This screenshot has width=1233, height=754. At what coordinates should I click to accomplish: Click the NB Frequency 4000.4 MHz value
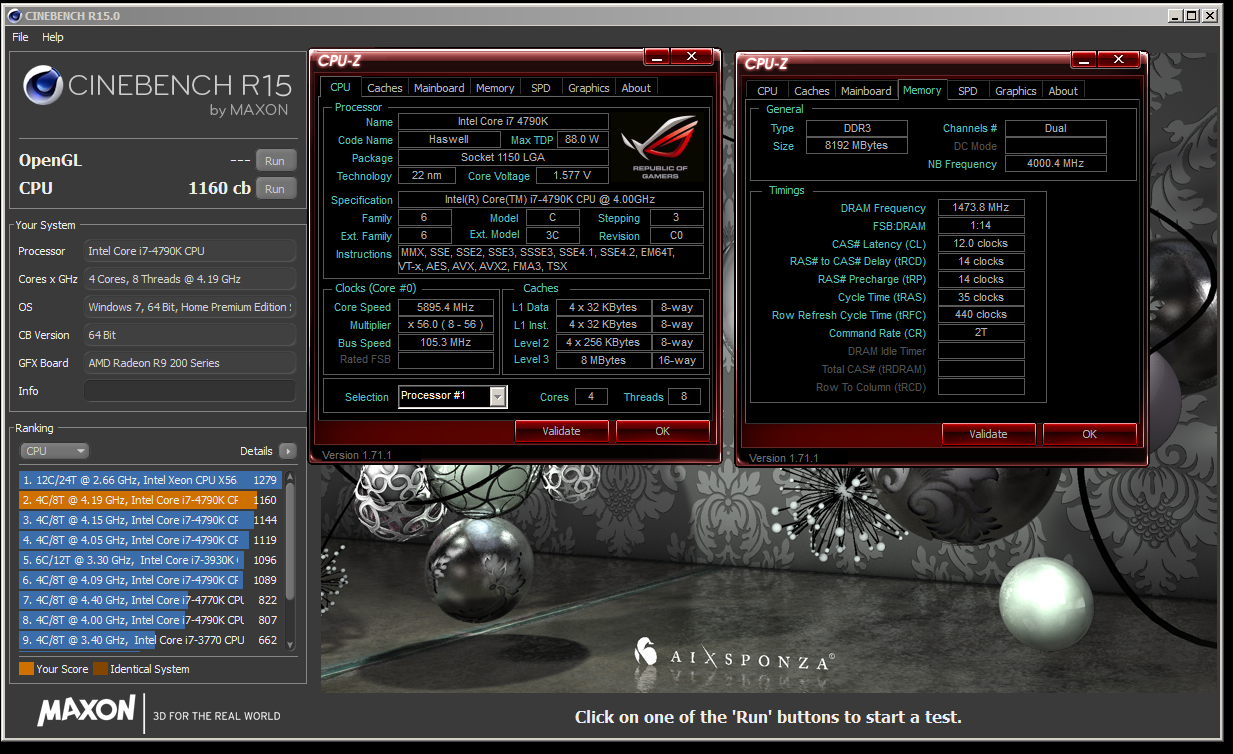coord(1055,164)
